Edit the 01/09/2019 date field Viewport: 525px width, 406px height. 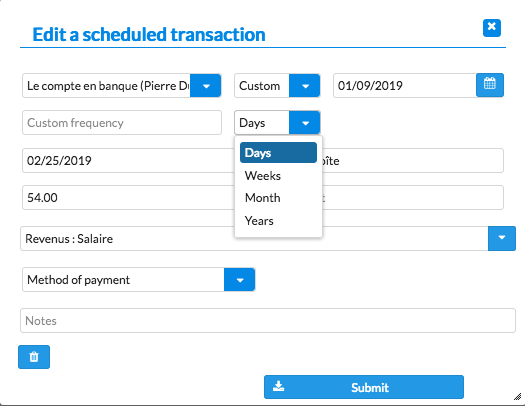(x=404, y=86)
